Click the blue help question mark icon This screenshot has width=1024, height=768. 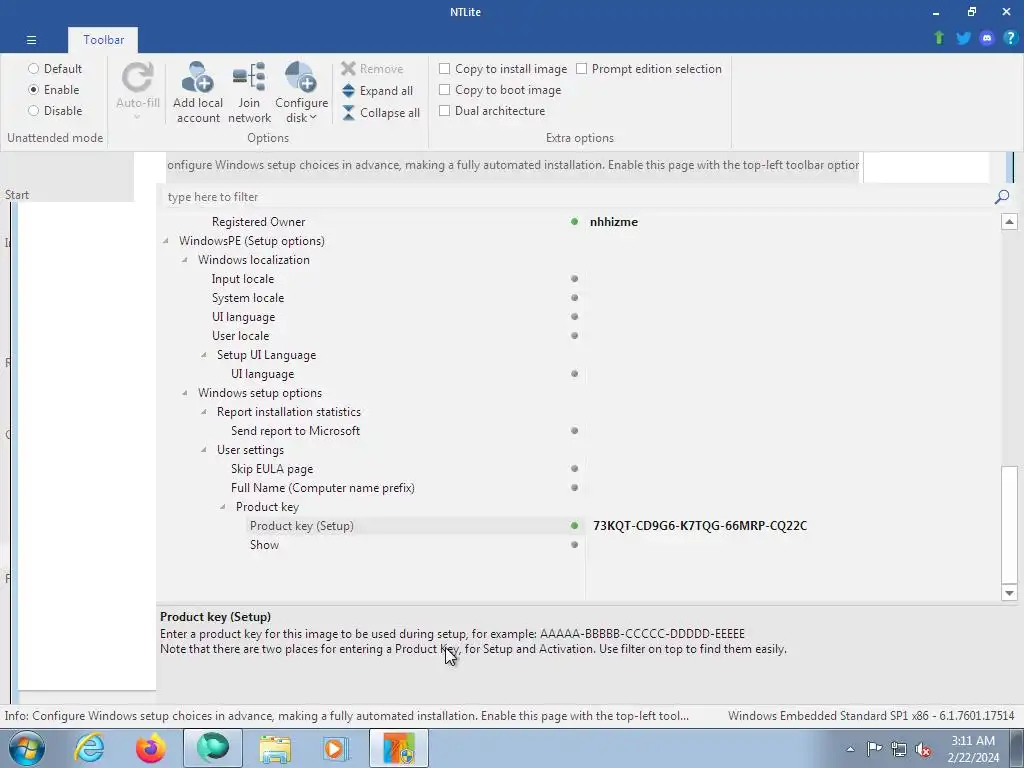click(x=1010, y=38)
